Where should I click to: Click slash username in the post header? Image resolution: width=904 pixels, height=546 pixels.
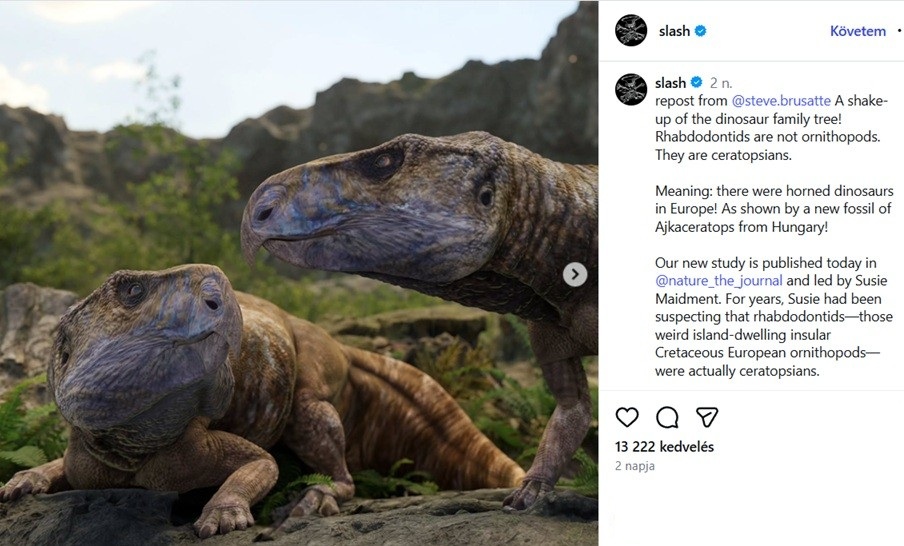click(674, 31)
